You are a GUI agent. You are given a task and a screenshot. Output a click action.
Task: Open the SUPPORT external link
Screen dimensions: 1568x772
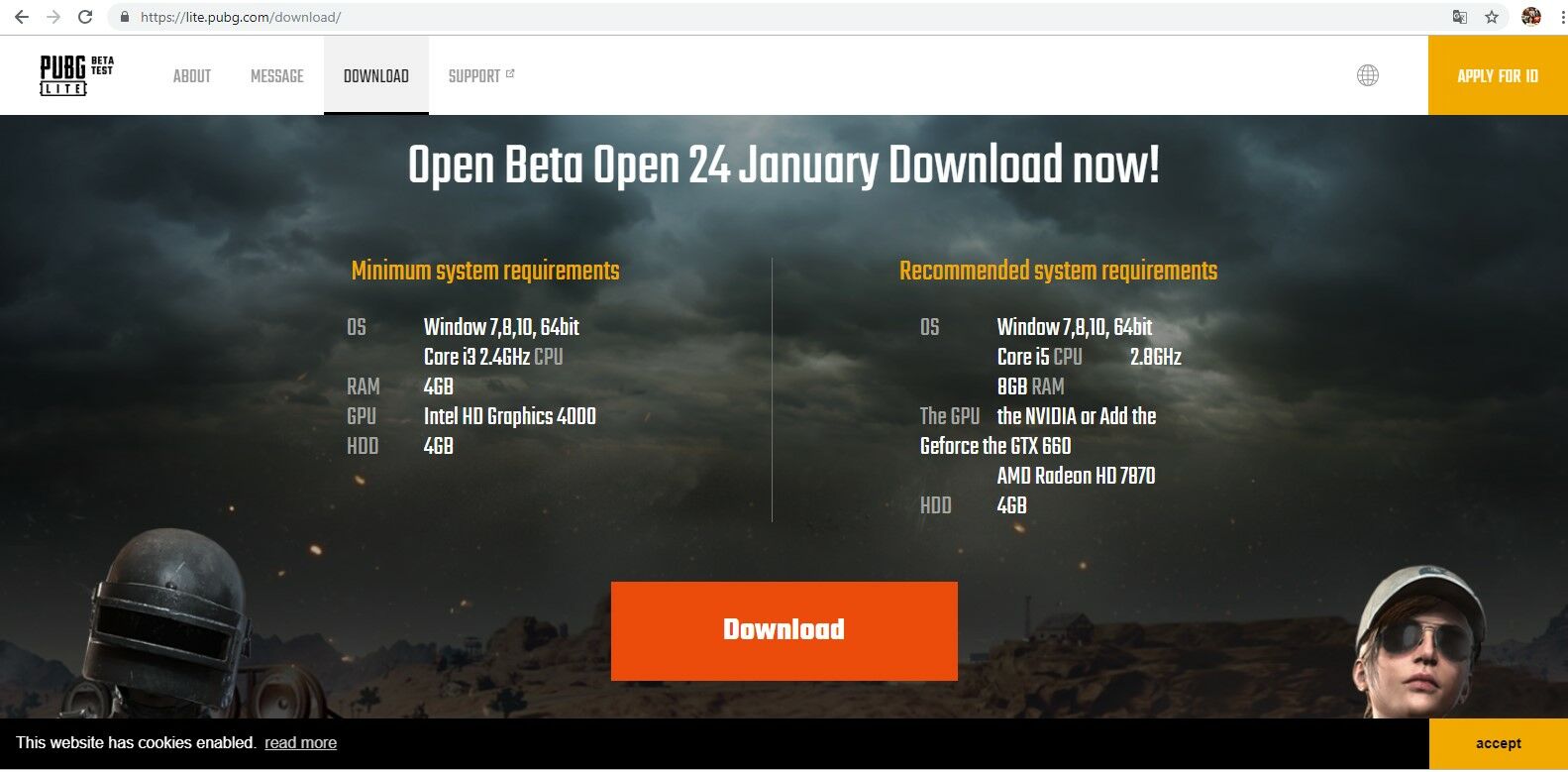click(481, 76)
